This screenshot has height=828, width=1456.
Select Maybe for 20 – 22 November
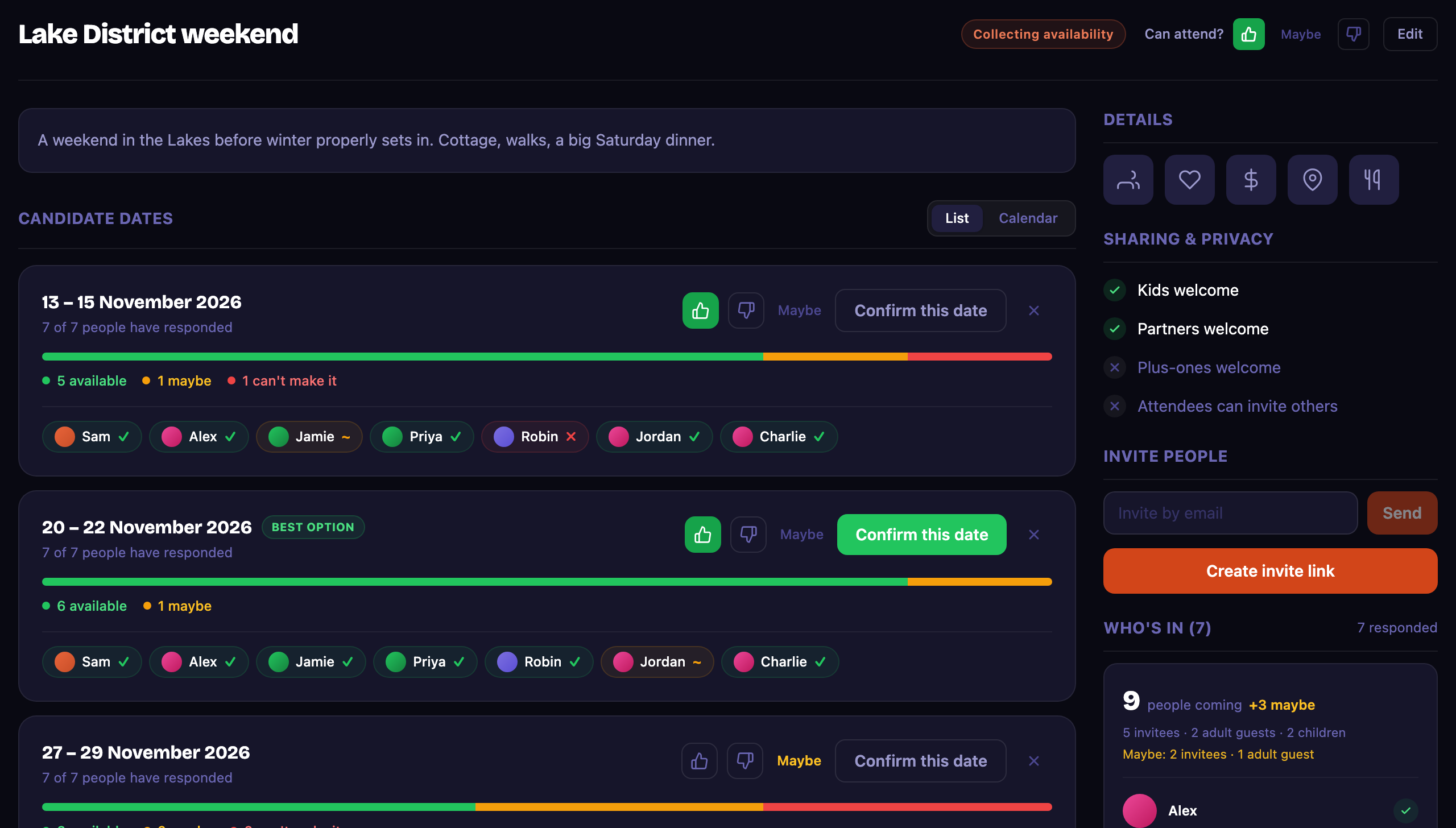click(801, 535)
